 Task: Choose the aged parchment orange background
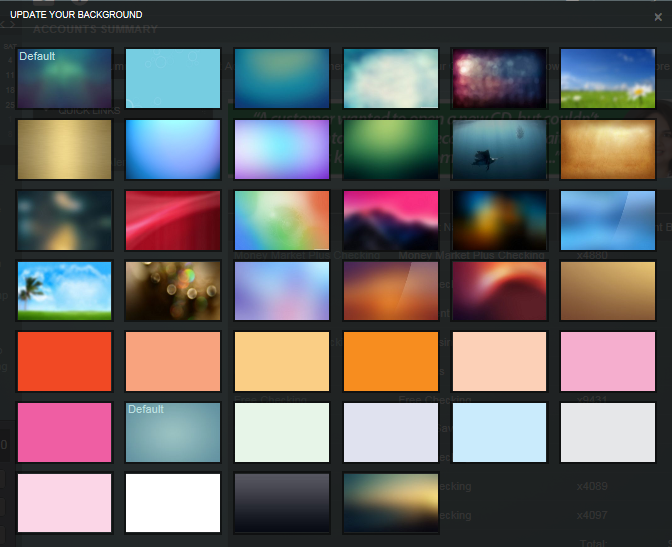coord(608,149)
